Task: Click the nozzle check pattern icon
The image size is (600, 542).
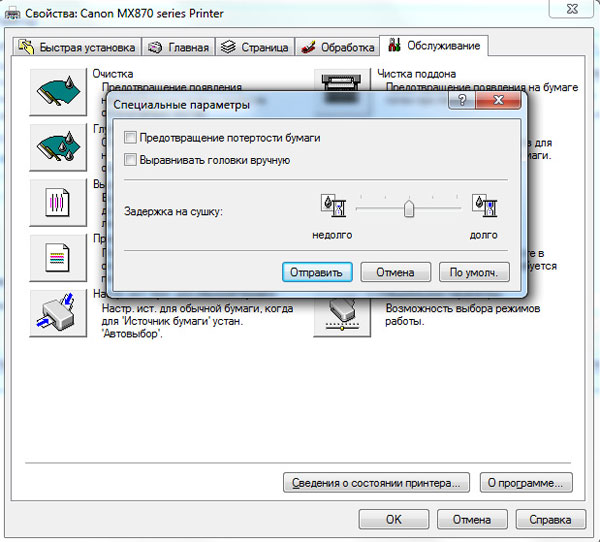Action: click(x=58, y=258)
